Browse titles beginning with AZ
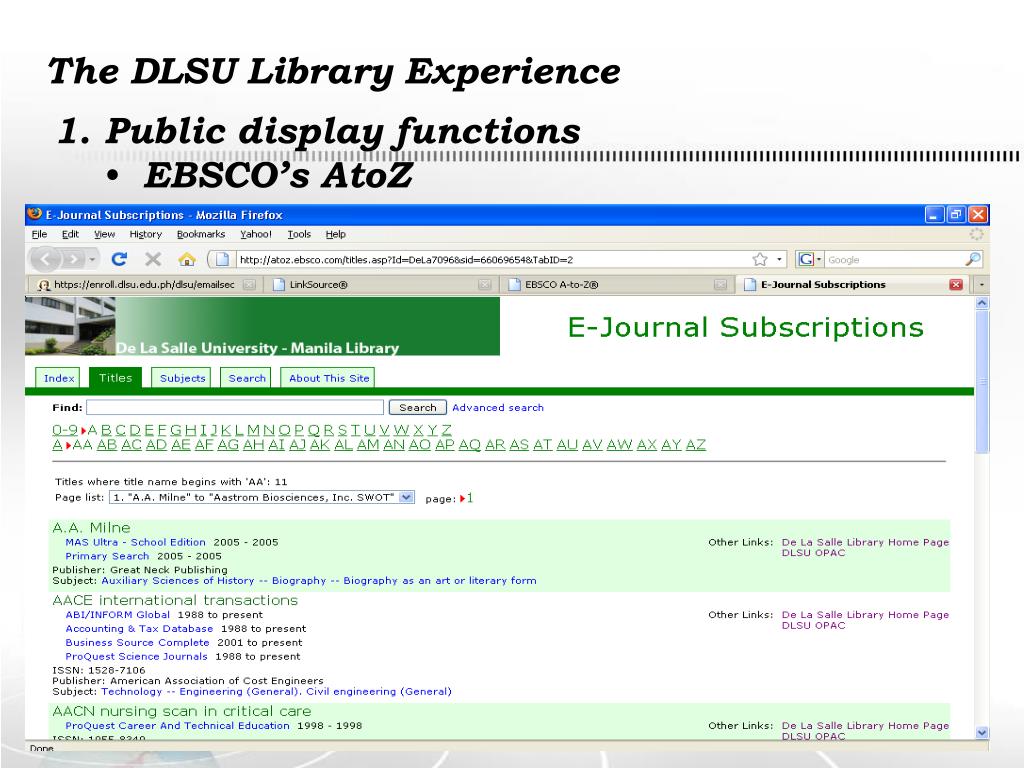Screen dimensions: 1024x768 point(696,445)
